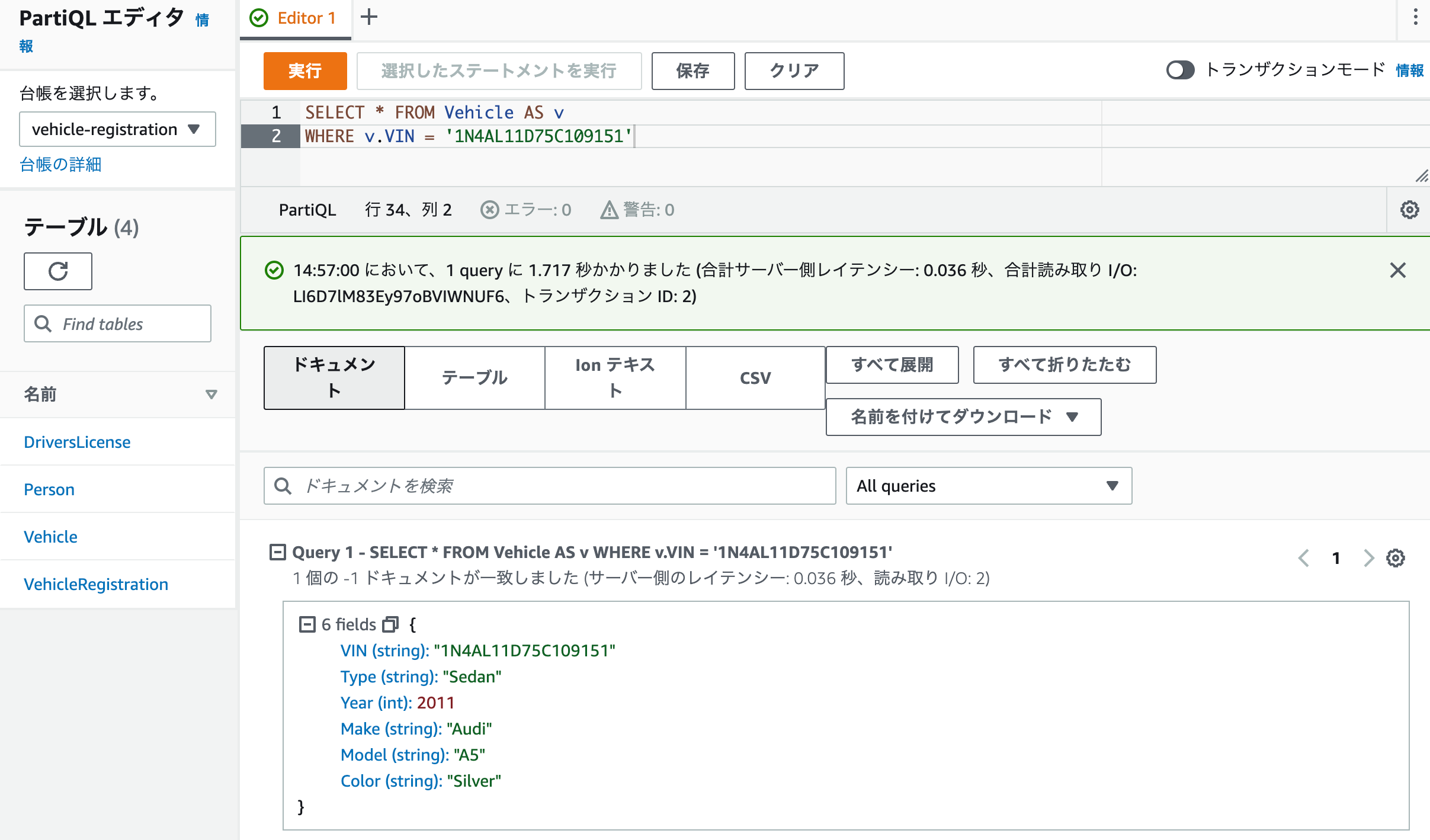Open Query 1 result settings gear
1430x840 pixels.
1396,558
